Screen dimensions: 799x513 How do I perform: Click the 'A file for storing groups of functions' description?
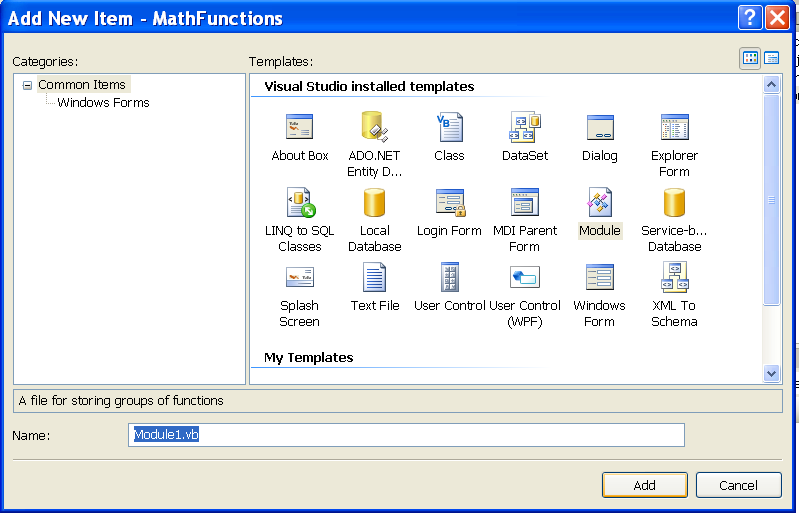coord(121,401)
